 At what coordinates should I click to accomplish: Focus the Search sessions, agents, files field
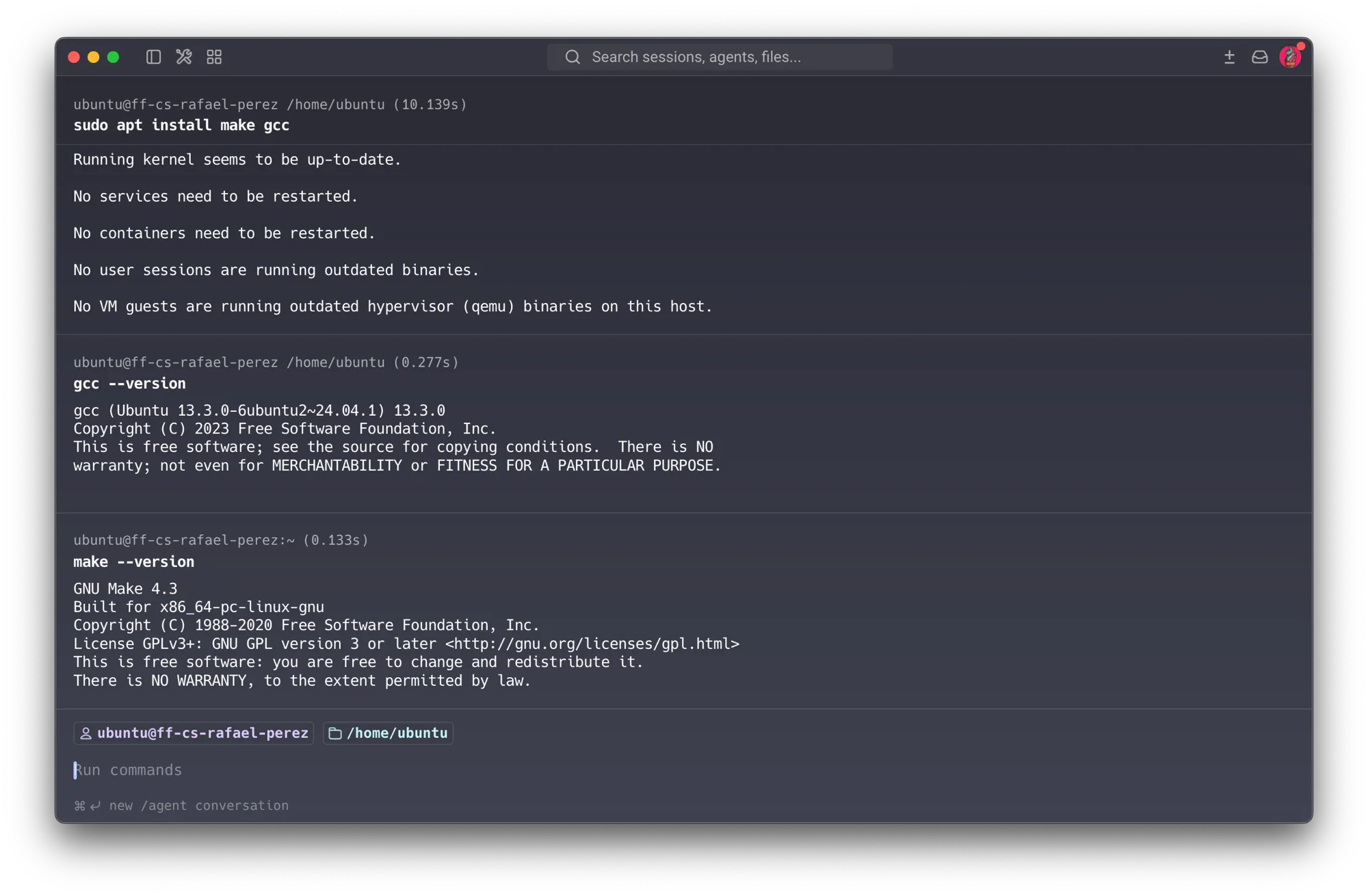coord(720,57)
